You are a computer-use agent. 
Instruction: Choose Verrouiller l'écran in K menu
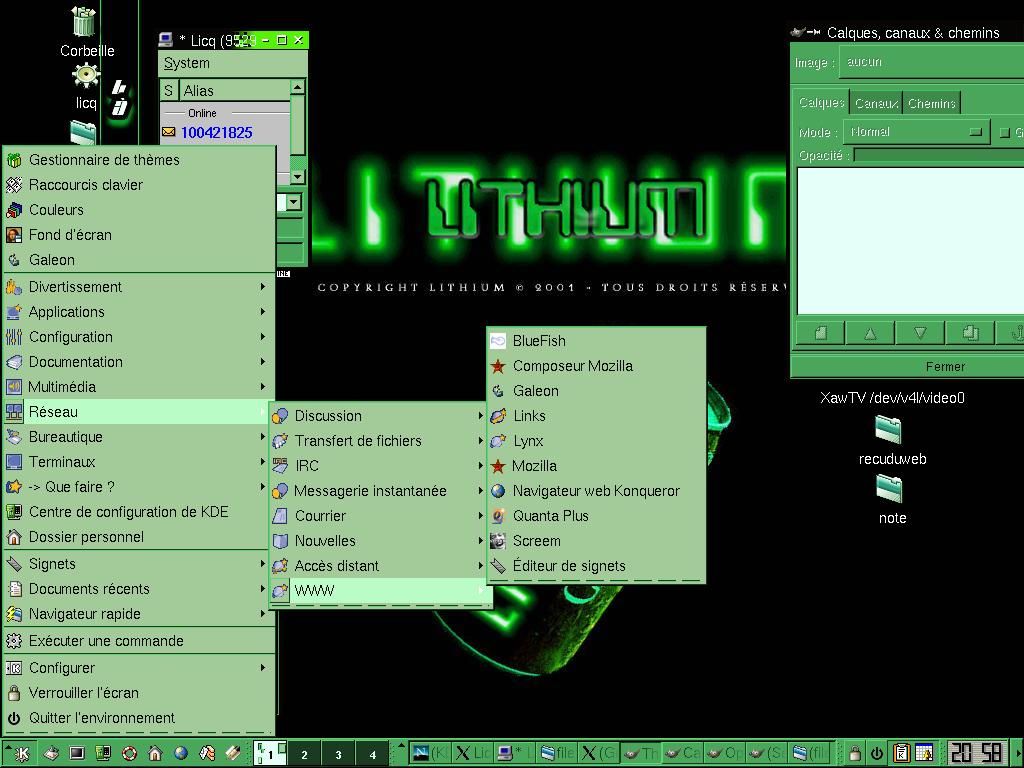point(138,693)
